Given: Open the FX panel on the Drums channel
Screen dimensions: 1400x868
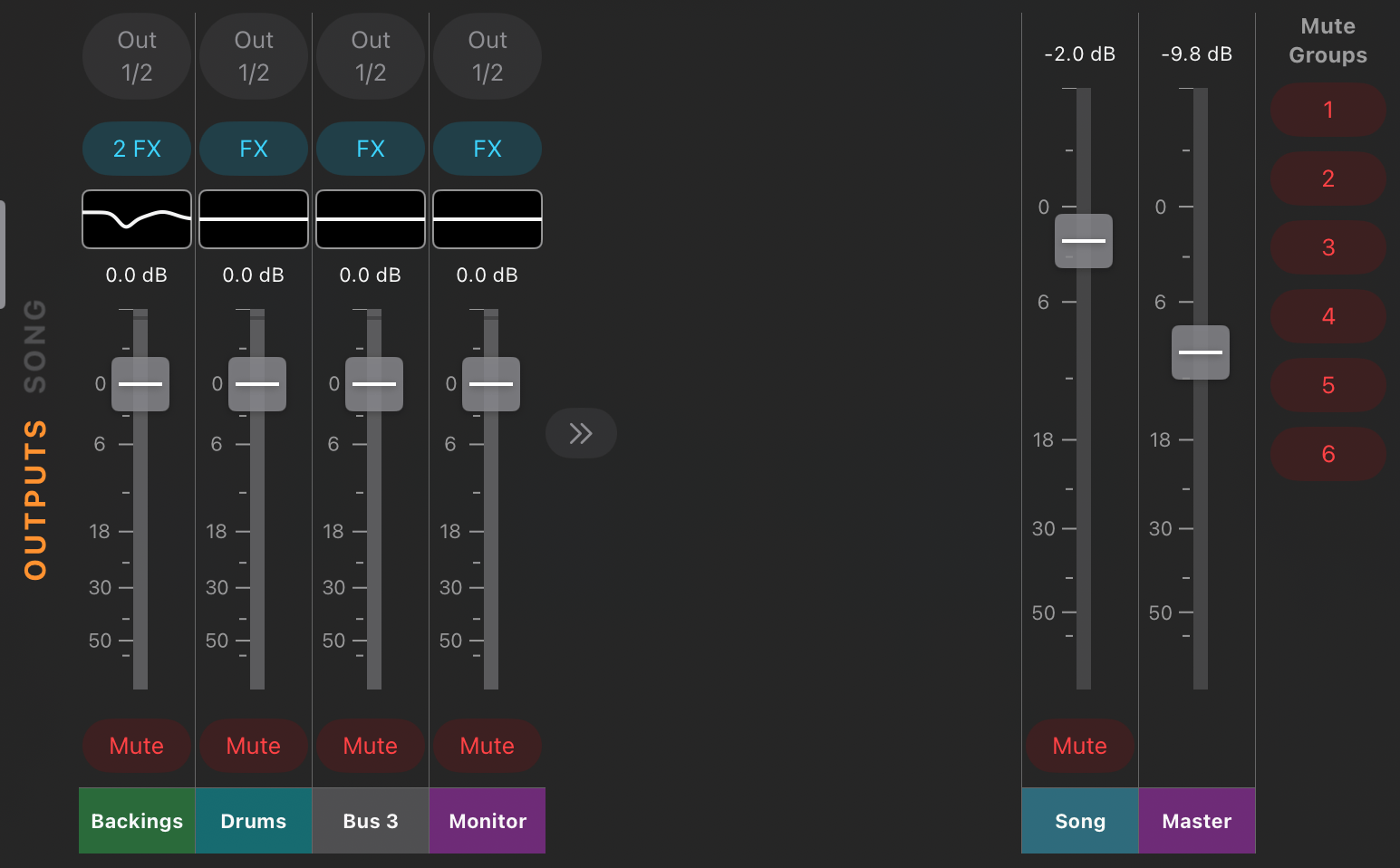Looking at the screenshot, I should coord(253,149).
